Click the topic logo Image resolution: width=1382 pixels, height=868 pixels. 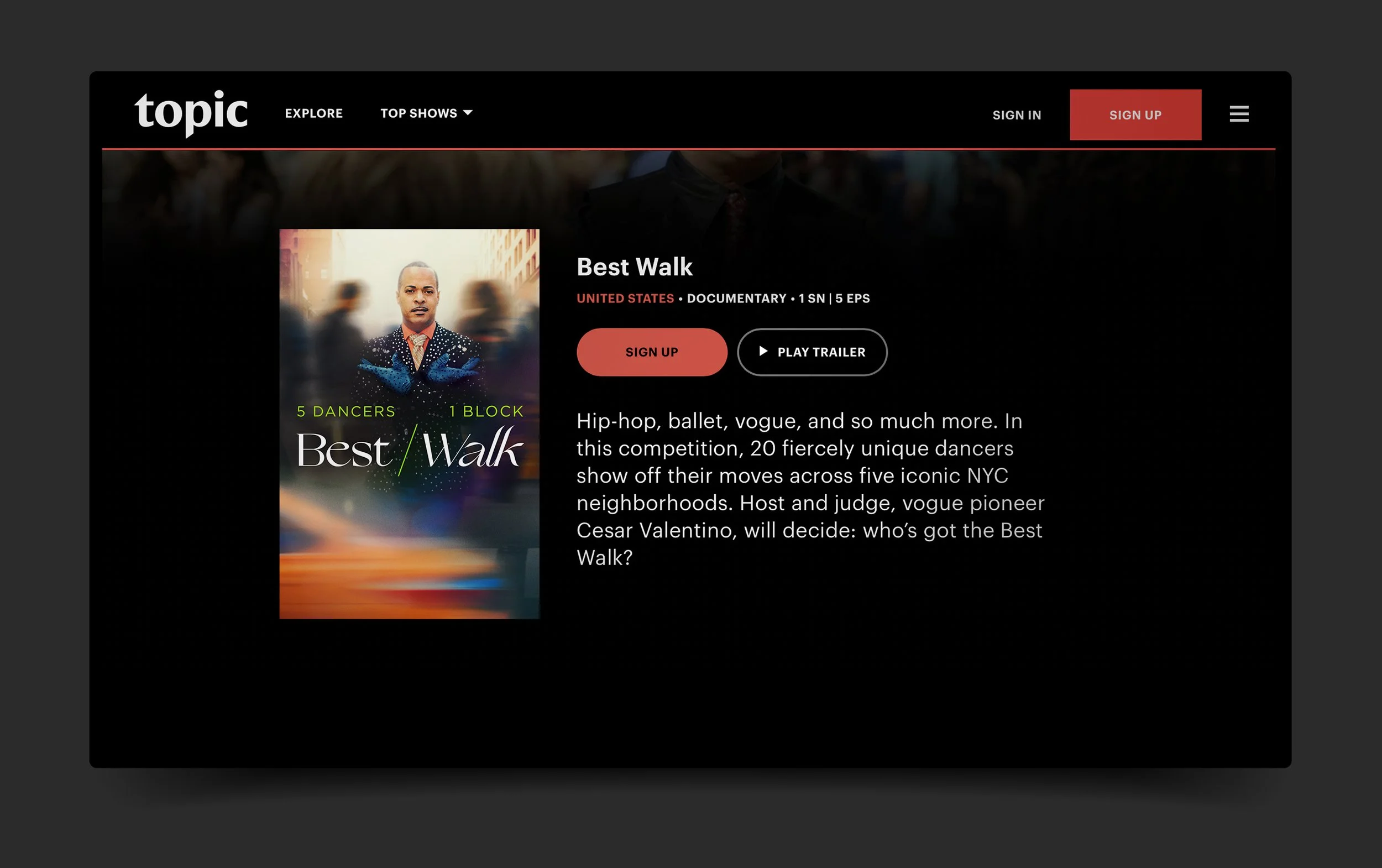pos(191,113)
